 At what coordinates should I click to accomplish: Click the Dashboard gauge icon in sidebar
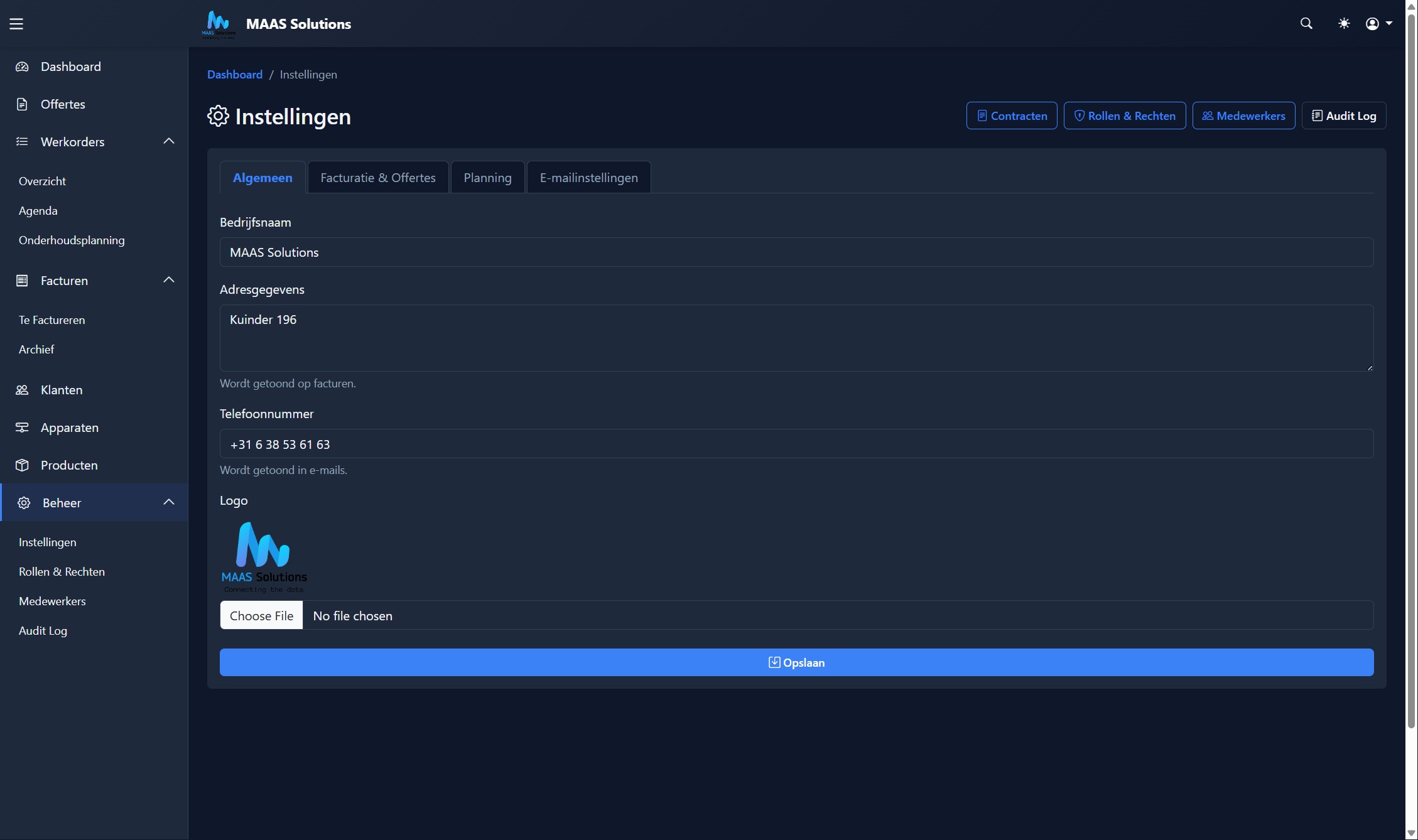pos(22,67)
